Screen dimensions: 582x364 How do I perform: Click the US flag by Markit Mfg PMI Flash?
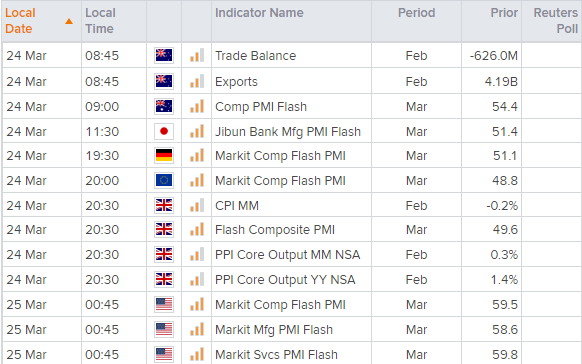[164, 329]
